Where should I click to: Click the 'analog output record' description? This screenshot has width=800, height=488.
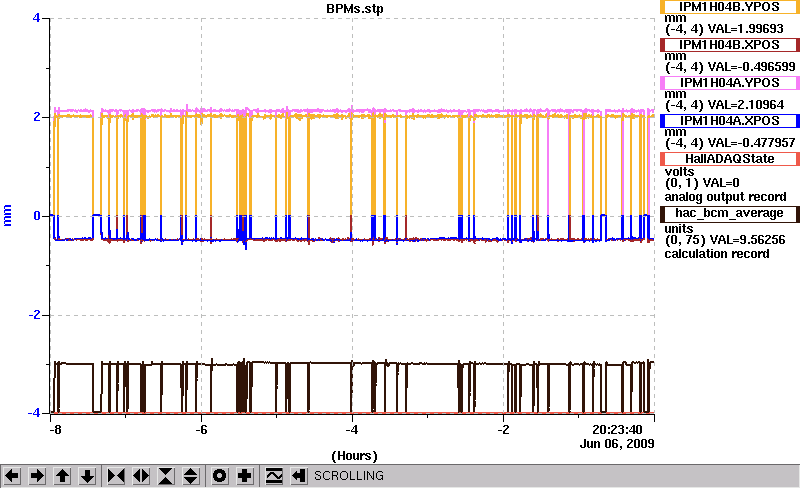[x=725, y=197]
